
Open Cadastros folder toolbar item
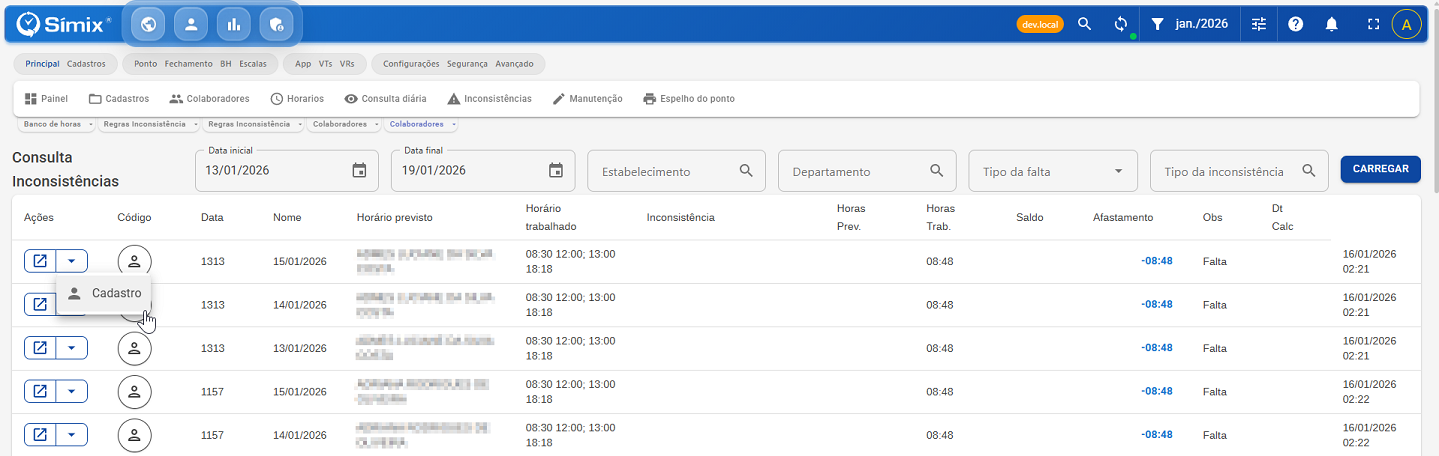click(x=119, y=99)
